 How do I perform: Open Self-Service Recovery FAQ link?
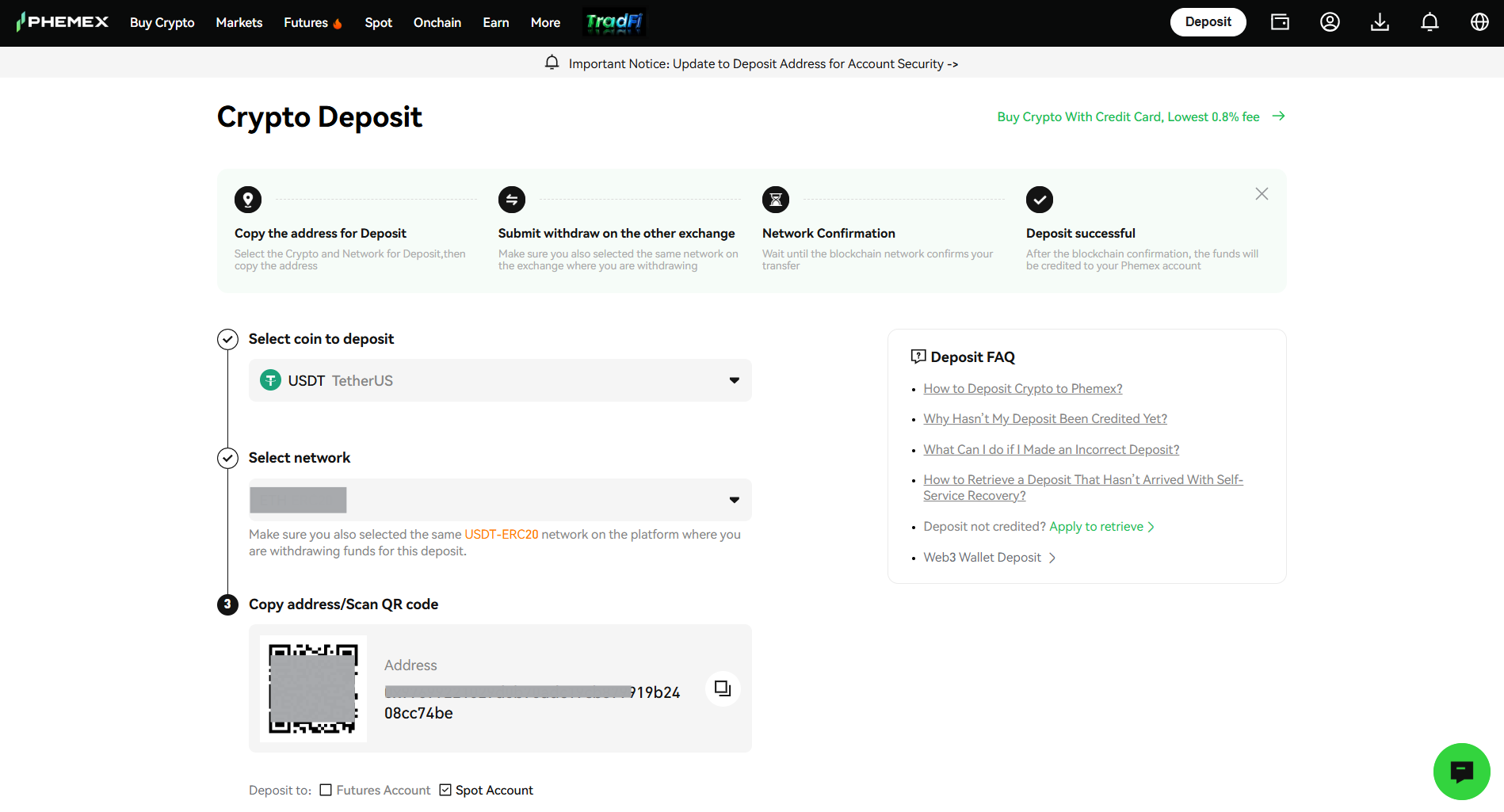pos(1083,487)
